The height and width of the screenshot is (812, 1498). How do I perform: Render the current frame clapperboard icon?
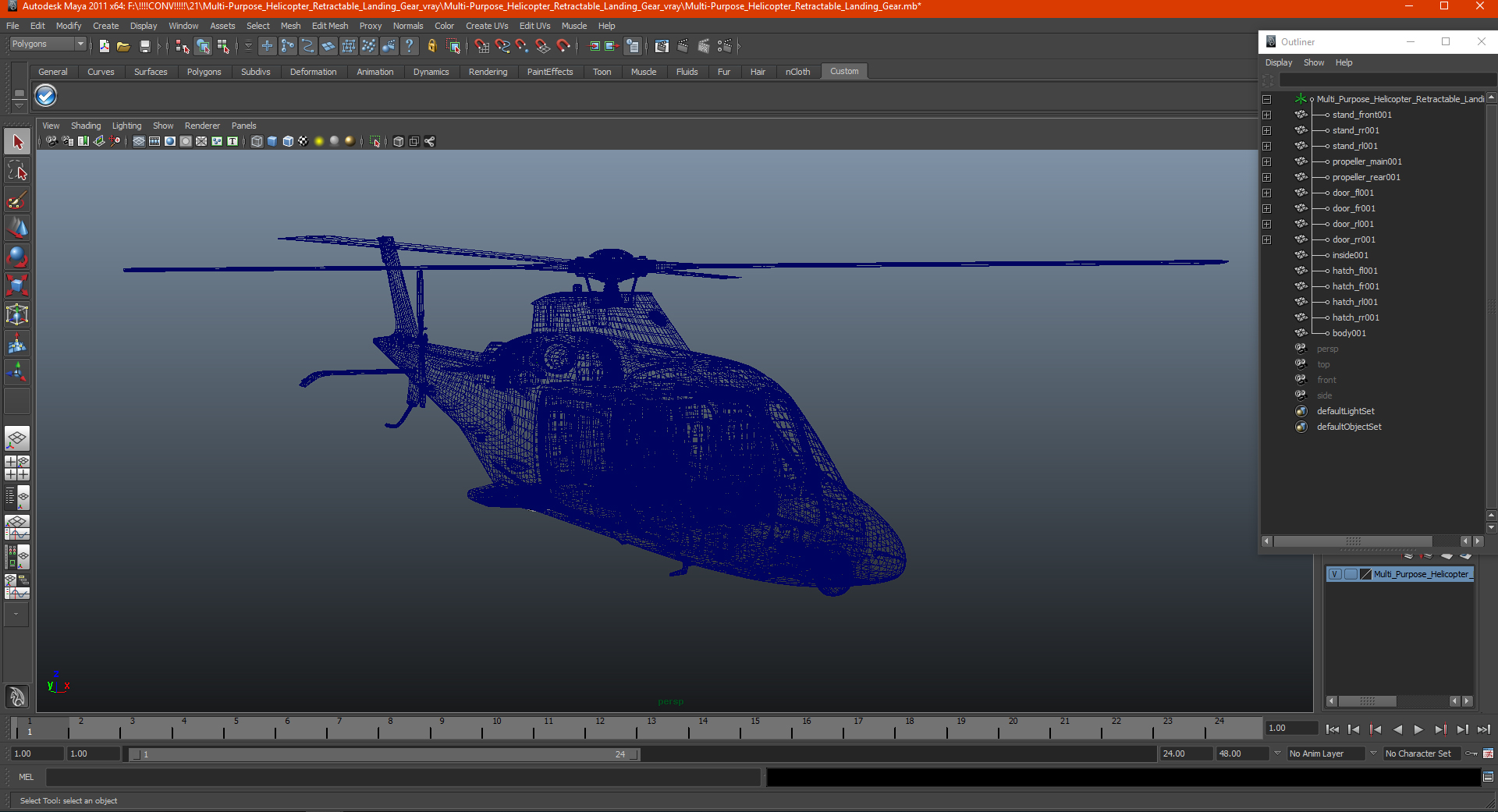pyautogui.click(x=683, y=47)
